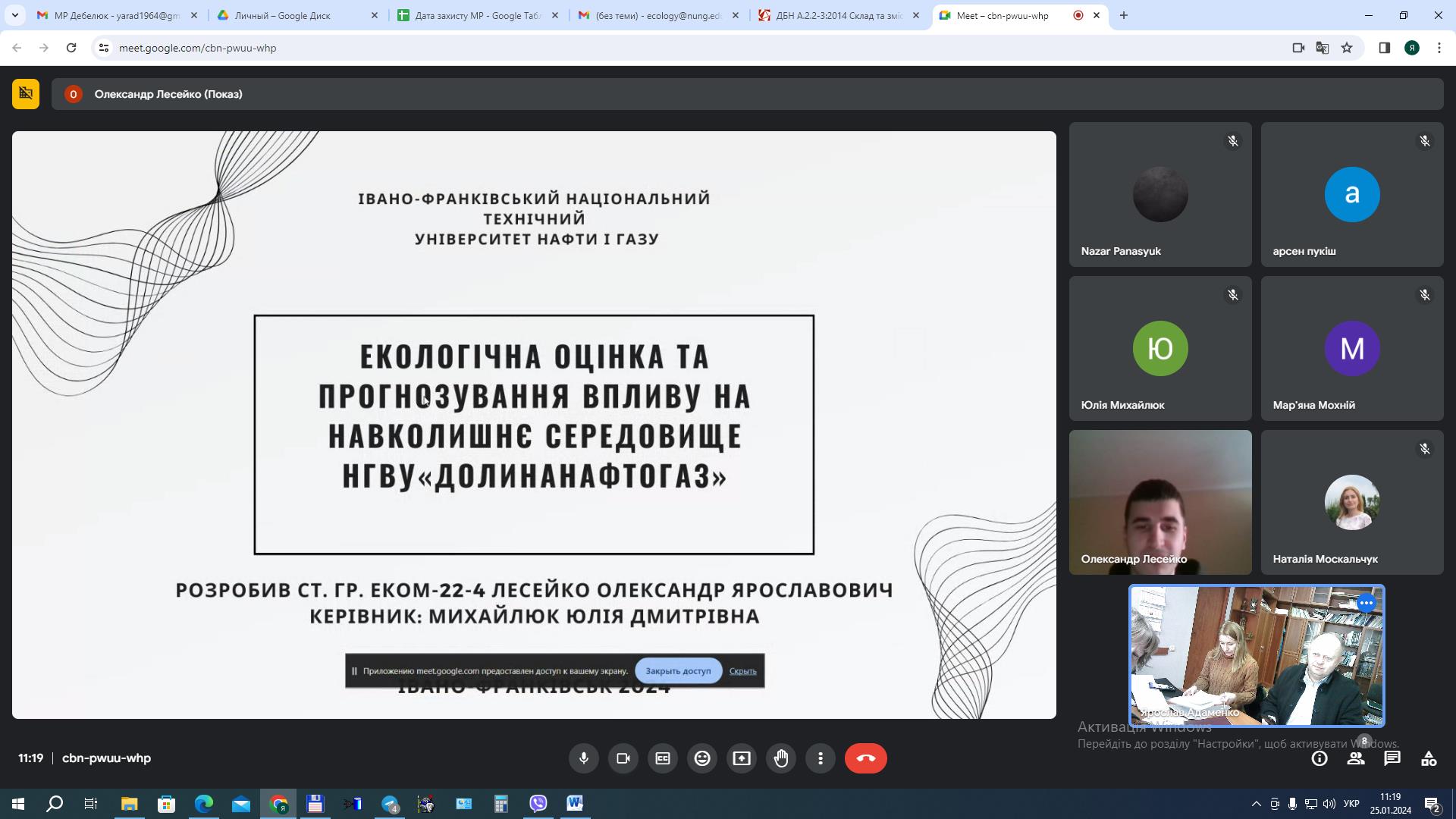
Task: Select Nazar Panasyuk participant tile
Action: pos(1160,194)
